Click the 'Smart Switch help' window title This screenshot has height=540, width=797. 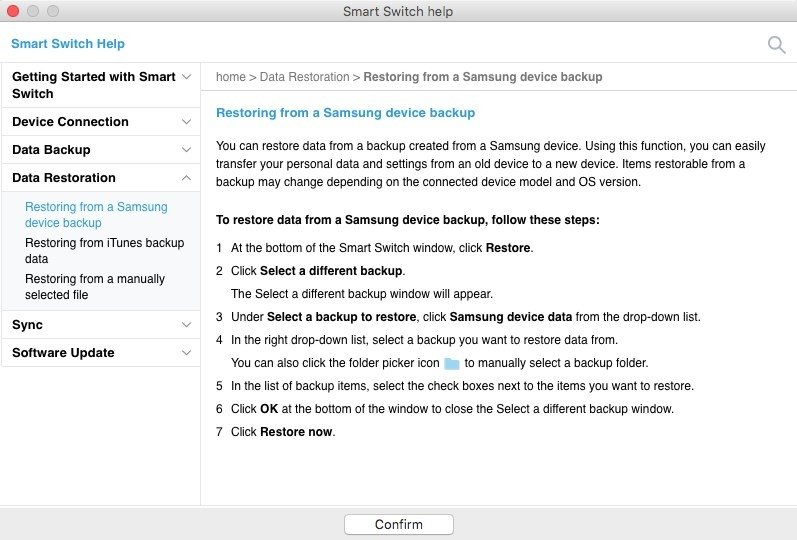point(398,11)
